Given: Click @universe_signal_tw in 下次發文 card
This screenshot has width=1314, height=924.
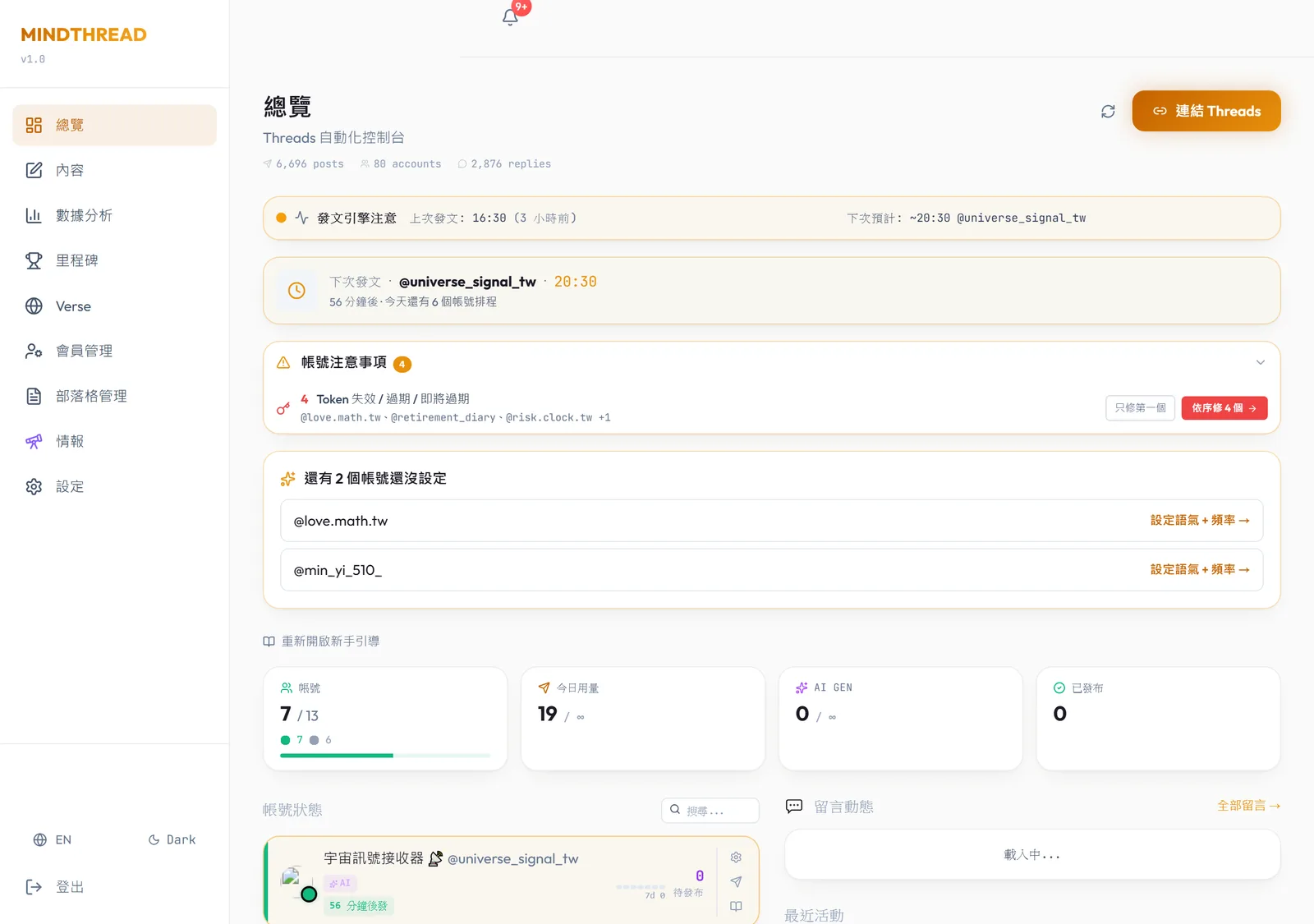Looking at the screenshot, I should pos(467,282).
